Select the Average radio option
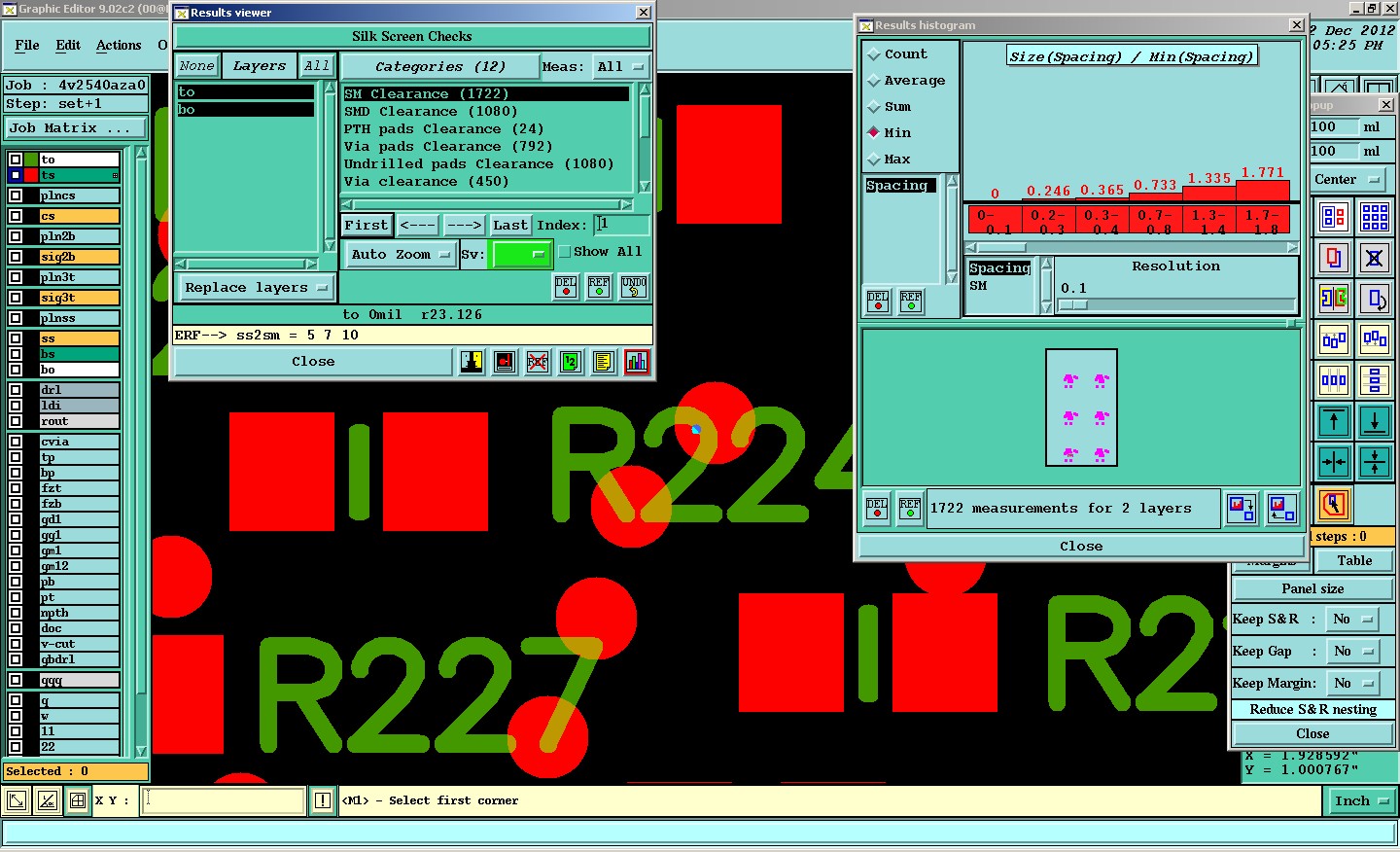This screenshot has height=852, width=1400. pos(906,81)
